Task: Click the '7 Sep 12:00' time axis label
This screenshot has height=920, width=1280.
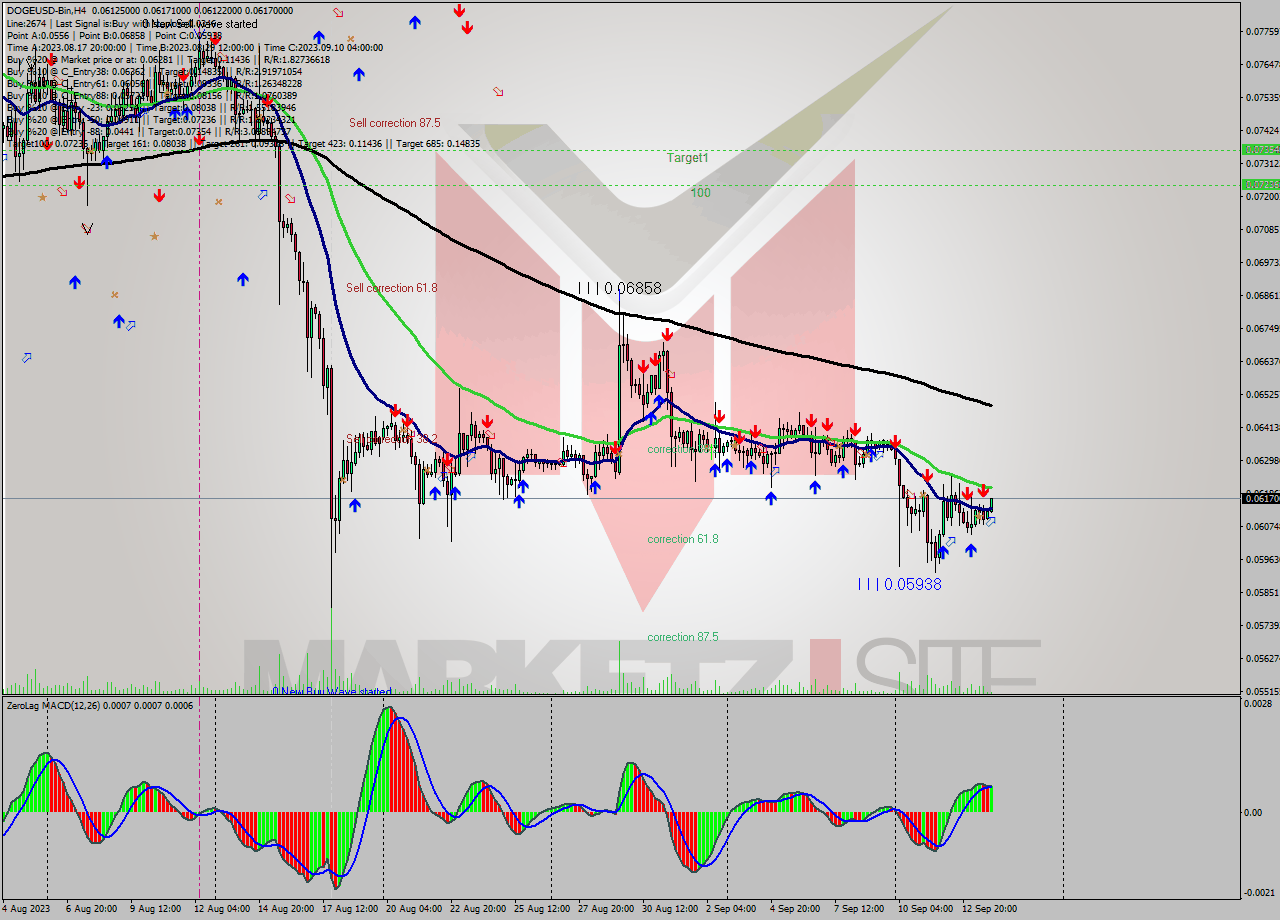Action: click(x=859, y=909)
